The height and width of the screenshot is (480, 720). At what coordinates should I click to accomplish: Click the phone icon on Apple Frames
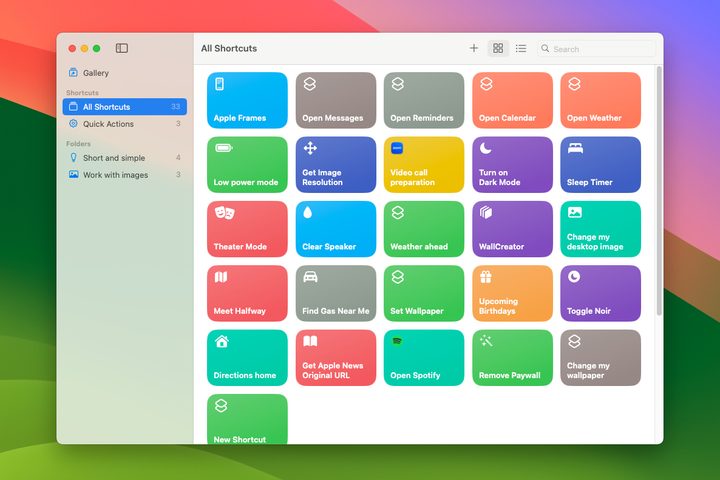coord(219,84)
